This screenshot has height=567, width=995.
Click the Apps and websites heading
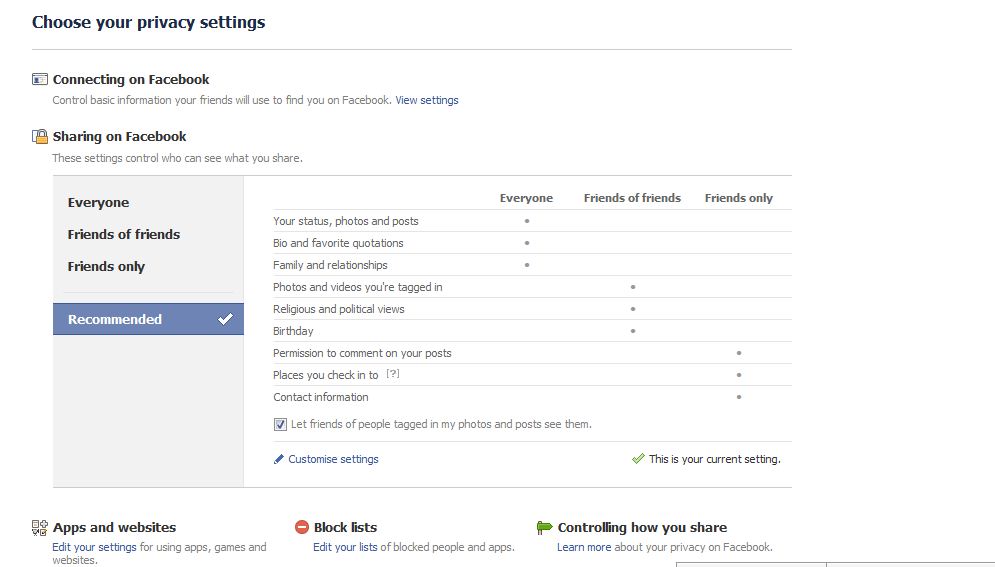pyautogui.click(x=114, y=527)
